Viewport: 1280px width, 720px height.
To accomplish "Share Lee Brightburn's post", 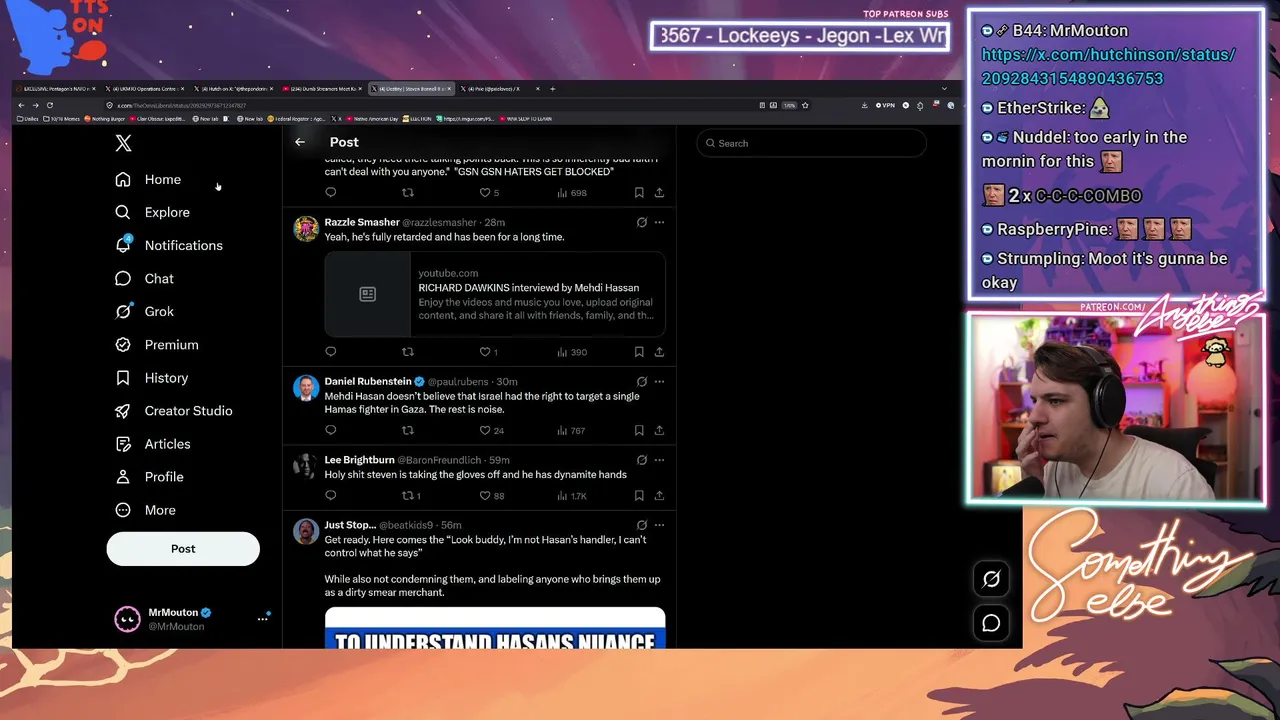I will (659, 496).
